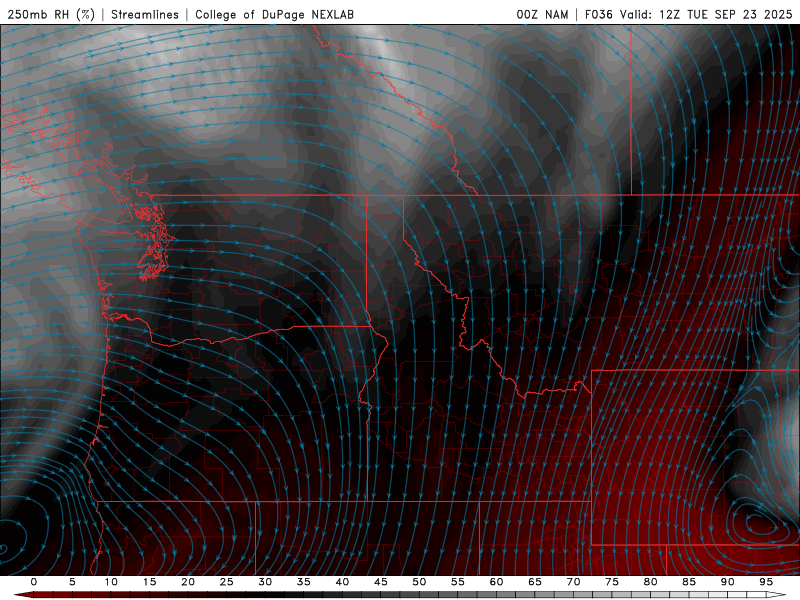The height and width of the screenshot is (600, 800).
Task: Click the closed streamline circulation in the bottom-right corner
Action: coord(760,524)
